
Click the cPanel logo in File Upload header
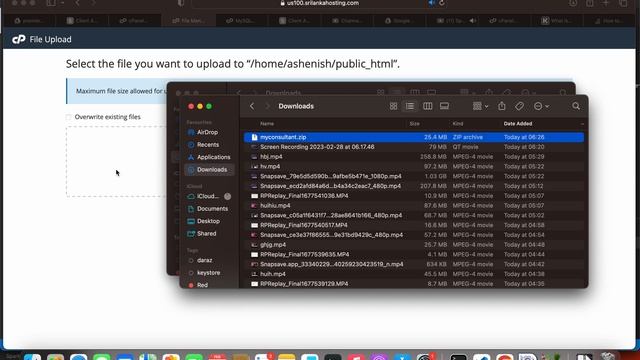(19, 40)
